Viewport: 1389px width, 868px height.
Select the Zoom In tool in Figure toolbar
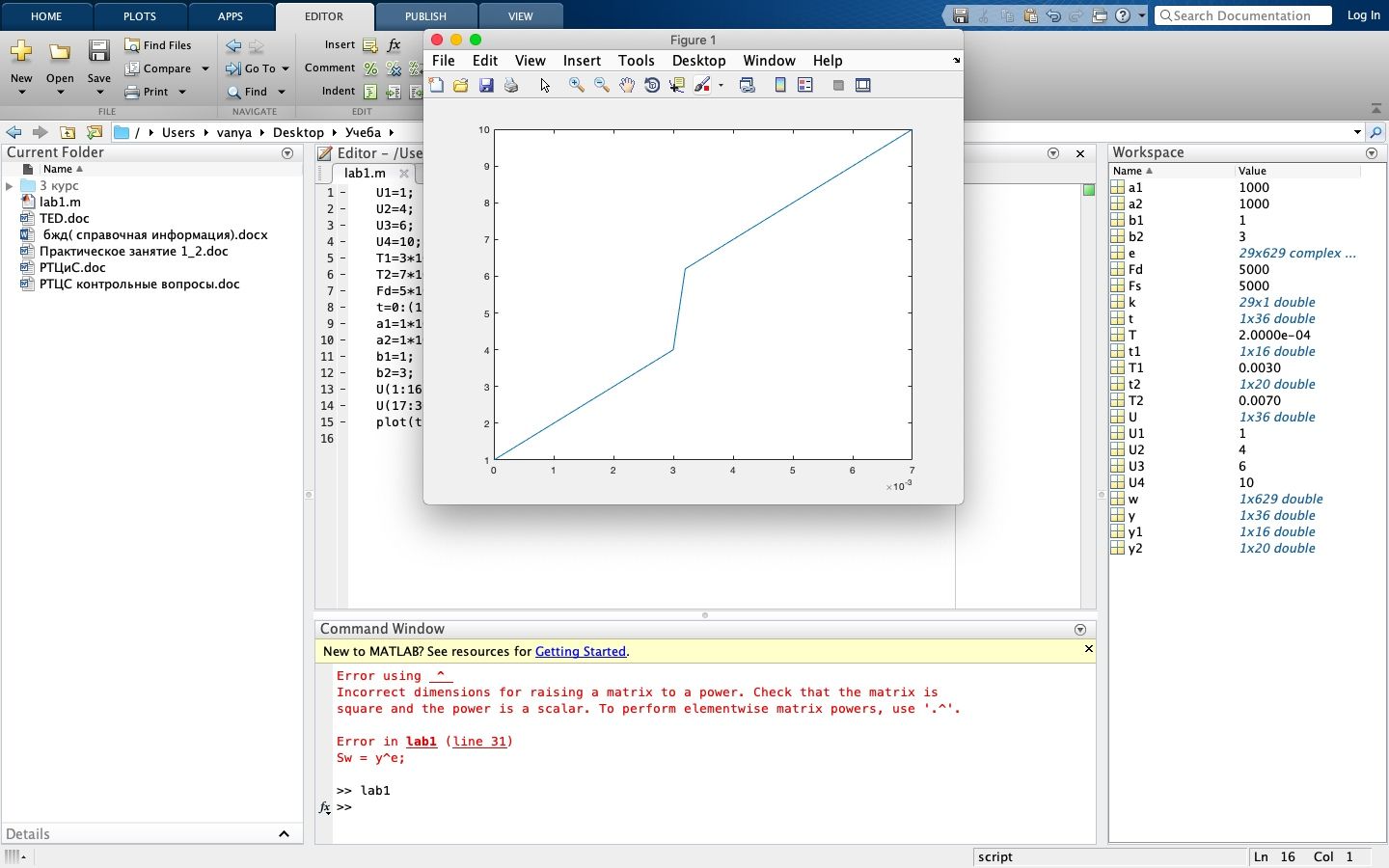click(x=576, y=85)
